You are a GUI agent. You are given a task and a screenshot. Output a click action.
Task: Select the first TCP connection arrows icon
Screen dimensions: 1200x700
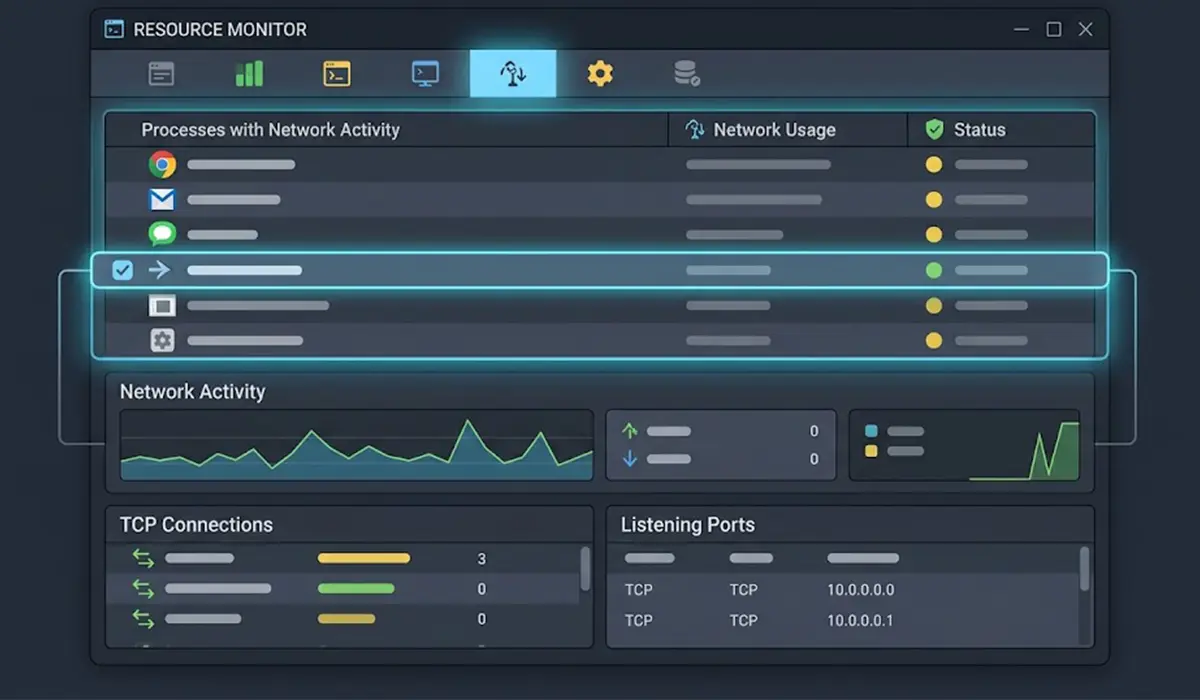[143, 559]
